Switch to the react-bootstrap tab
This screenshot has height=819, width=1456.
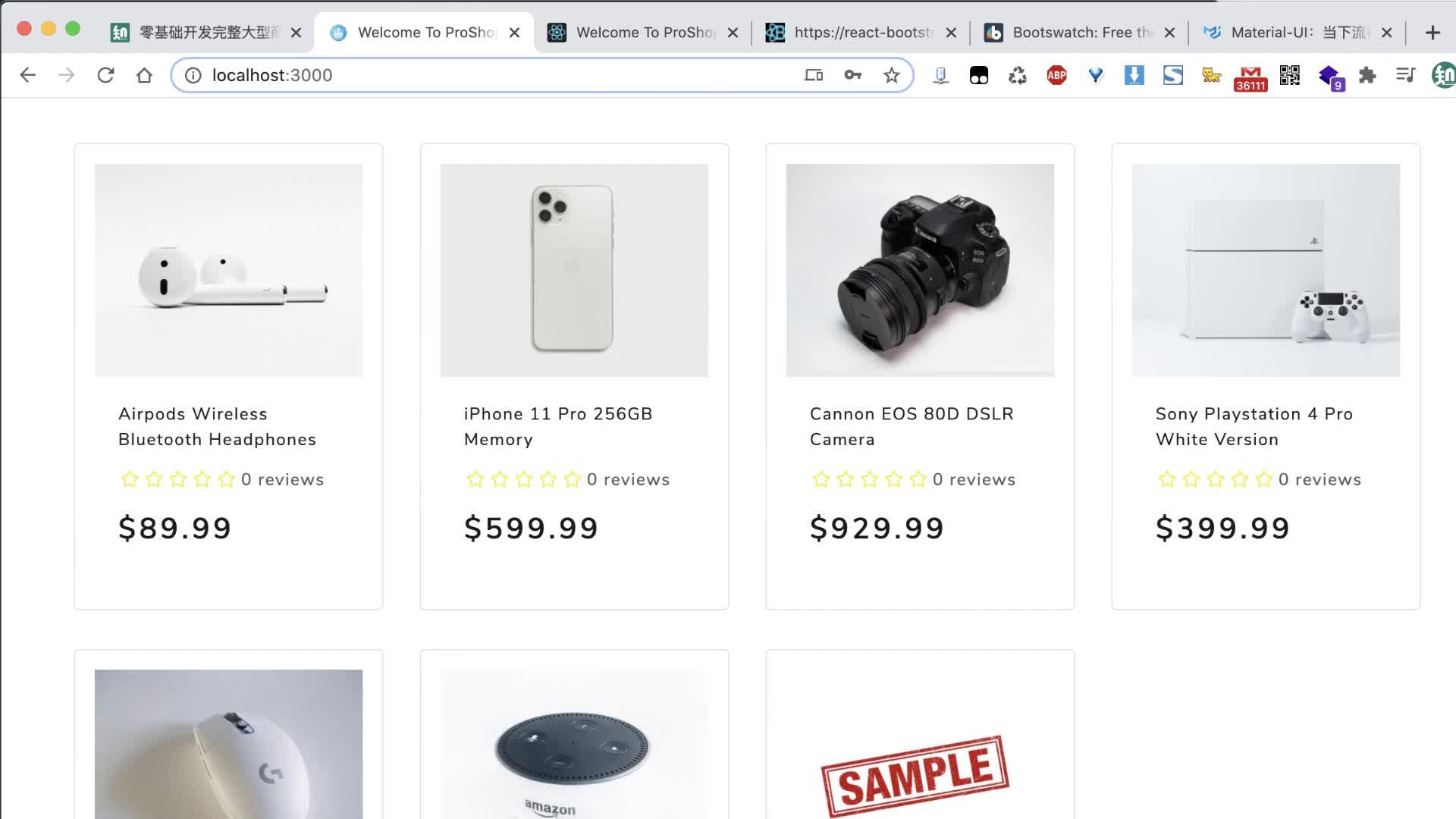(863, 33)
